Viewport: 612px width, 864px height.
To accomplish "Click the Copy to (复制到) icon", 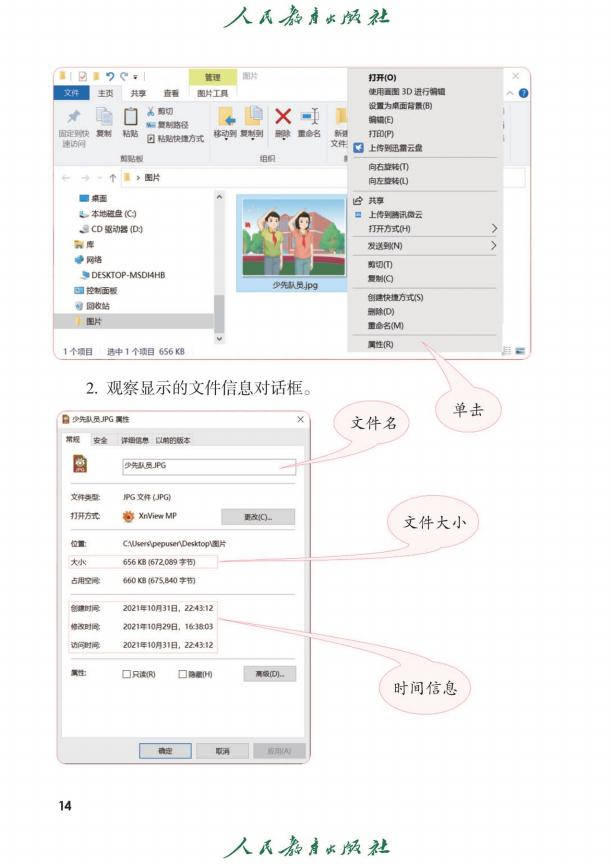I will (x=253, y=116).
